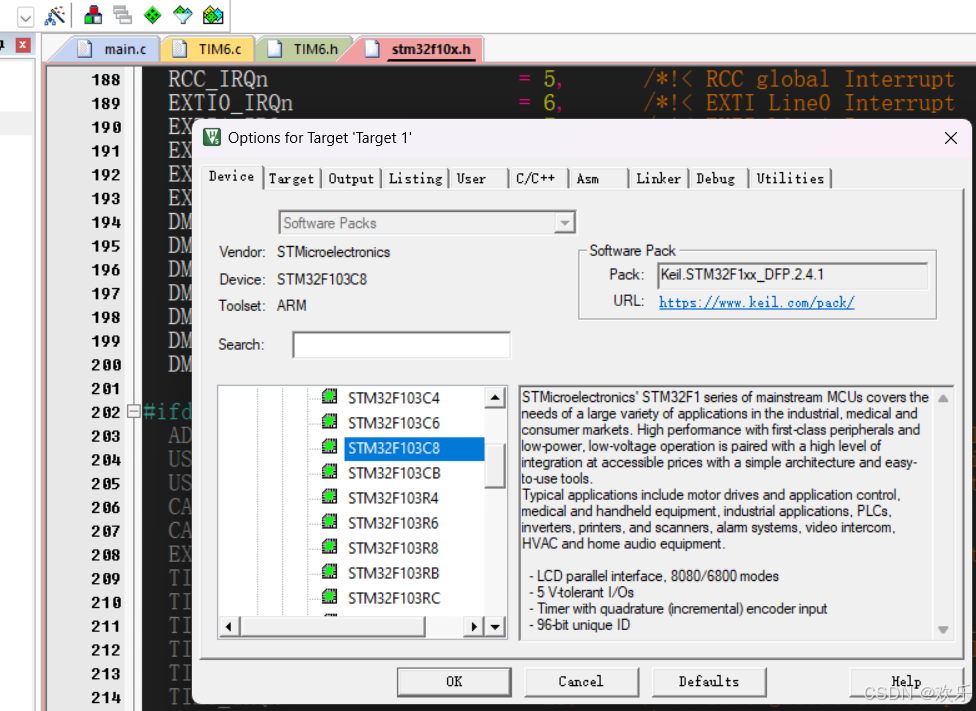Screen dimensions: 976x711
Task: Click the chip icon next to STM32F103CB
Action: [x=329, y=472]
